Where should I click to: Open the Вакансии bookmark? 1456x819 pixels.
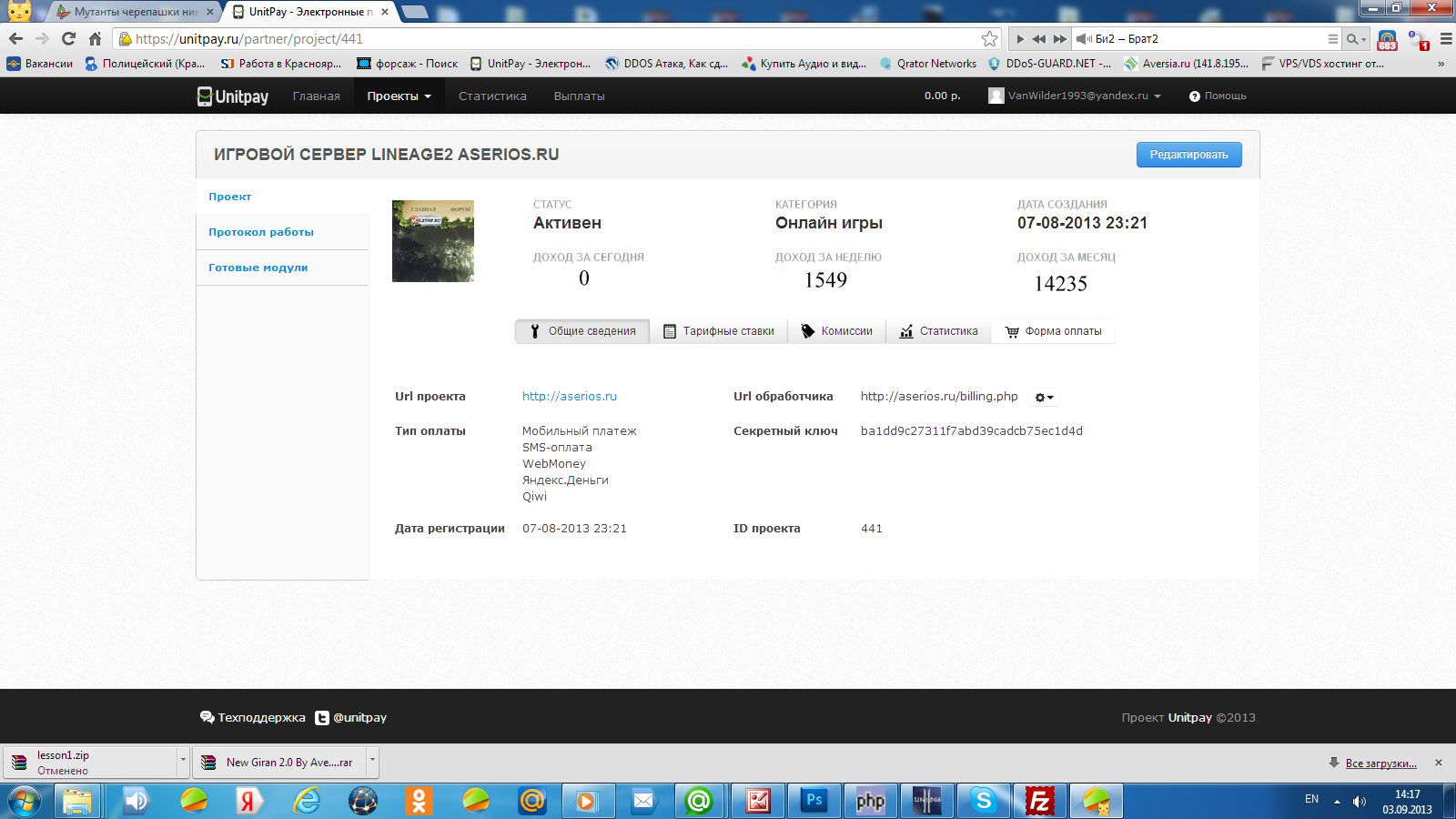tap(40, 64)
